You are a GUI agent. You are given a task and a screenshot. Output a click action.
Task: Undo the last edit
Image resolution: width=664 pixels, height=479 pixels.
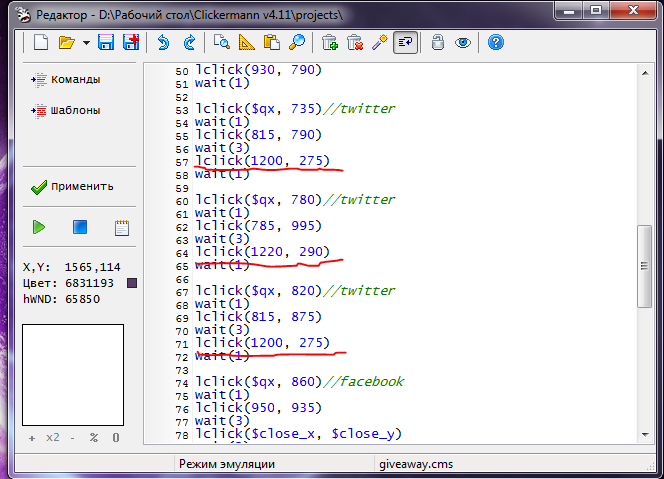coord(163,43)
